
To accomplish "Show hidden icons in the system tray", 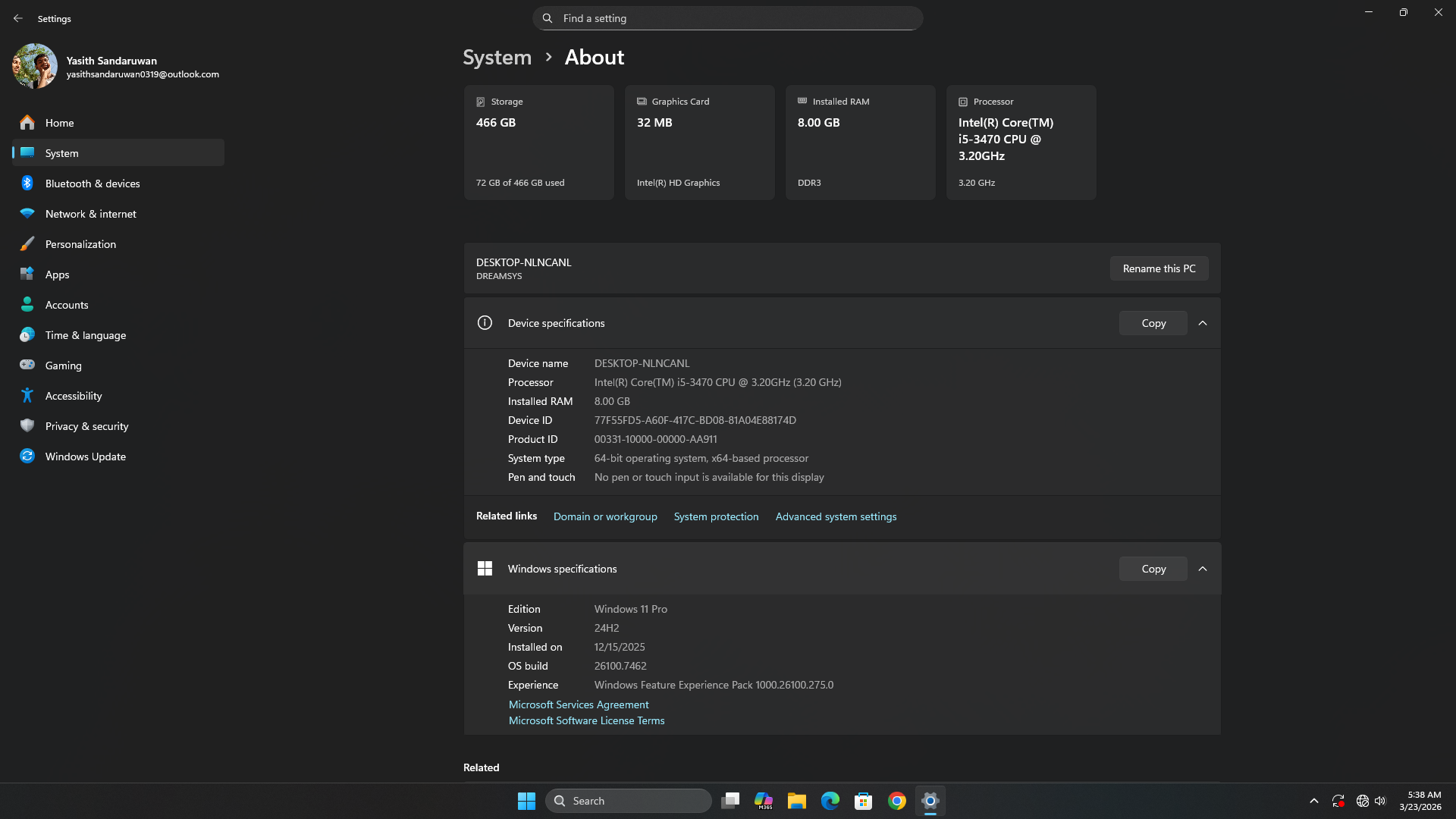I will click(x=1314, y=801).
